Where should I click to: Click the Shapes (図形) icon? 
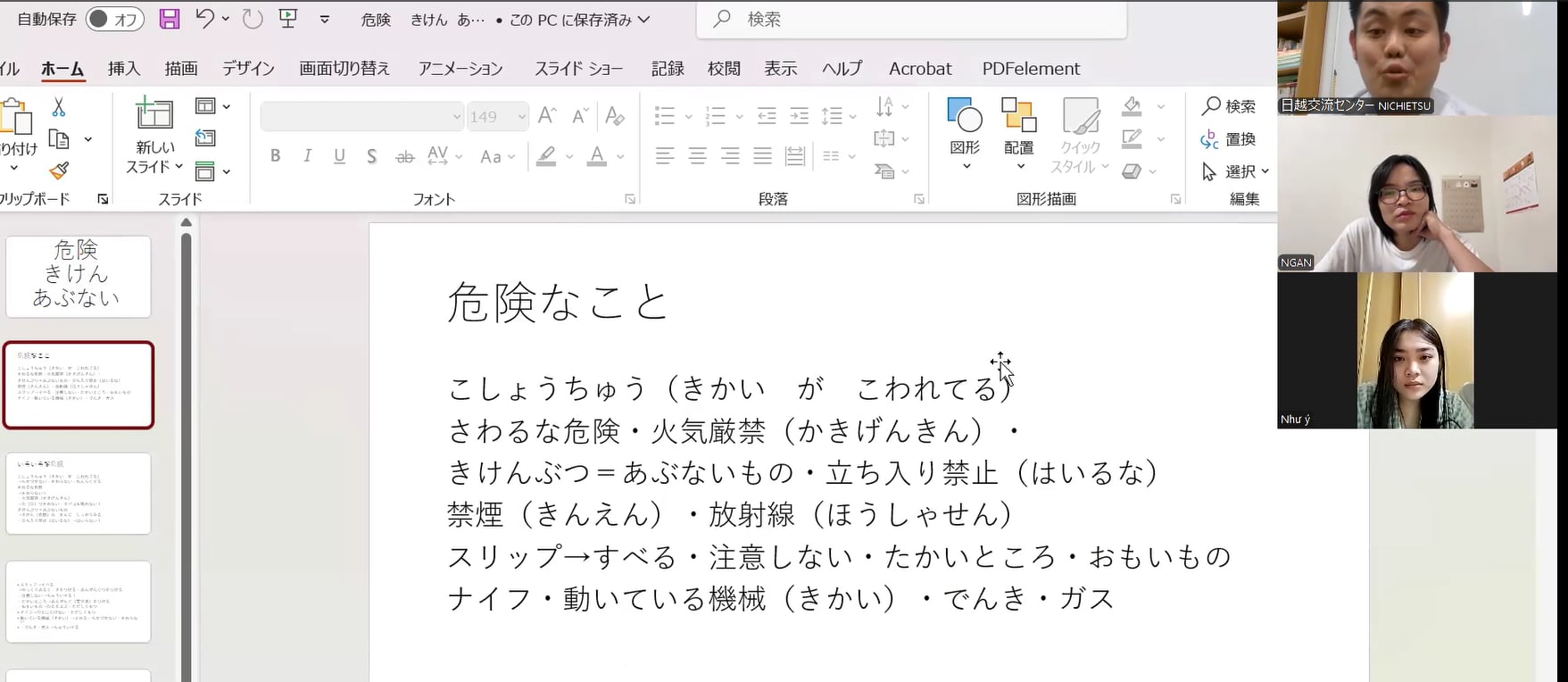click(x=965, y=116)
